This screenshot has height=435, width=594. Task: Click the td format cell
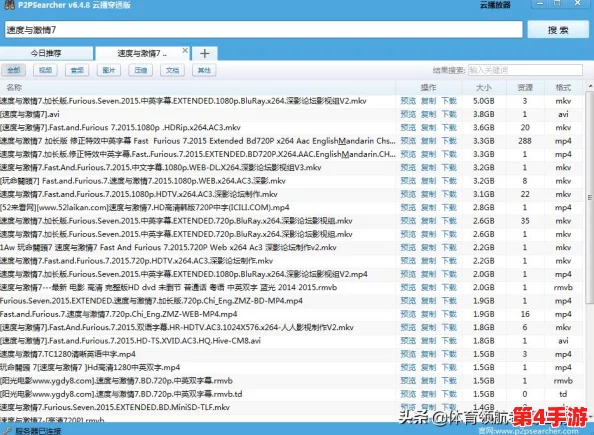(563, 394)
